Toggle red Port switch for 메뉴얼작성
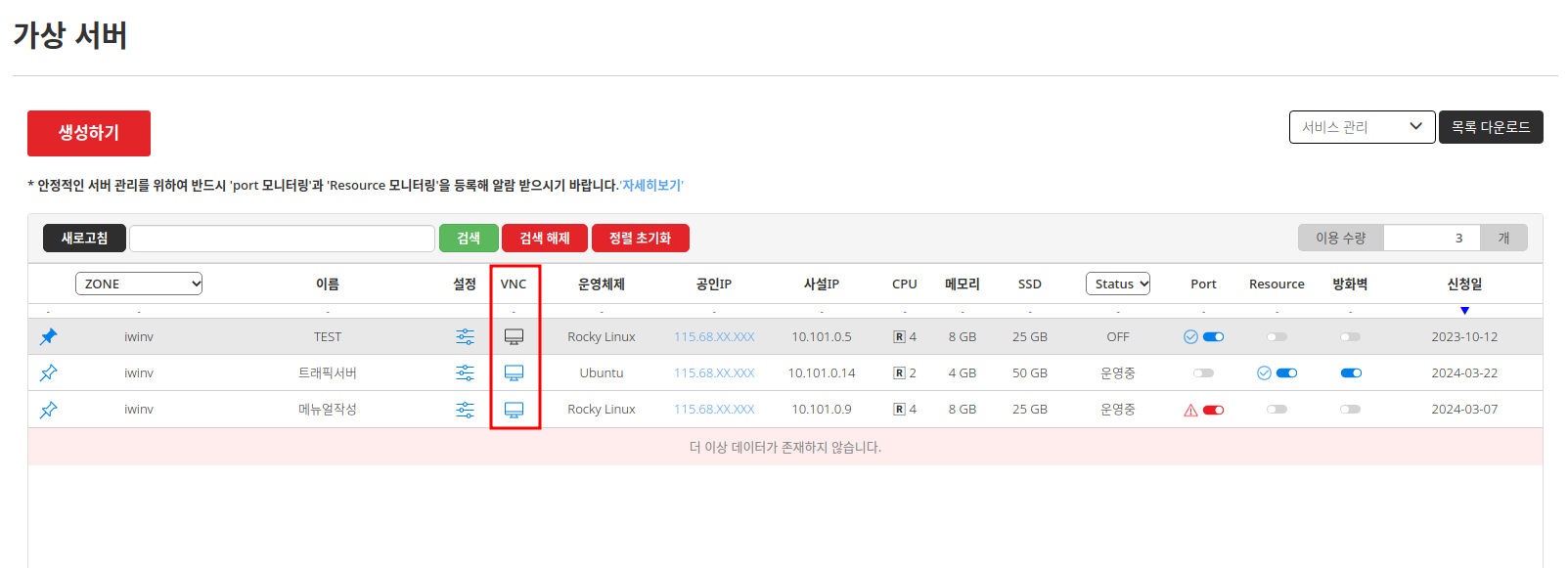Image resolution: width=1568 pixels, height=568 pixels. [x=1214, y=410]
